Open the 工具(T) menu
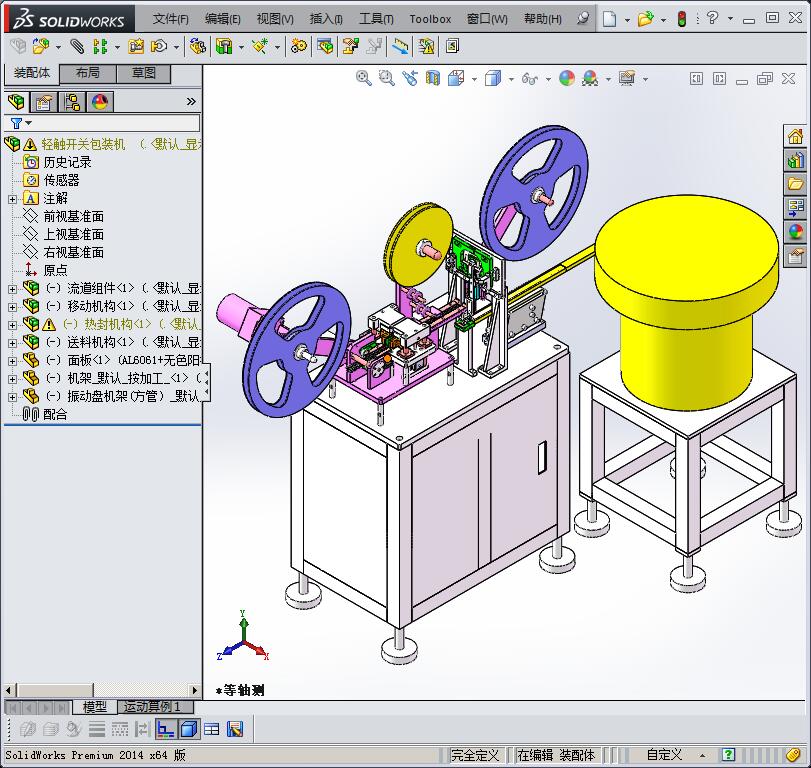 tap(376, 19)
